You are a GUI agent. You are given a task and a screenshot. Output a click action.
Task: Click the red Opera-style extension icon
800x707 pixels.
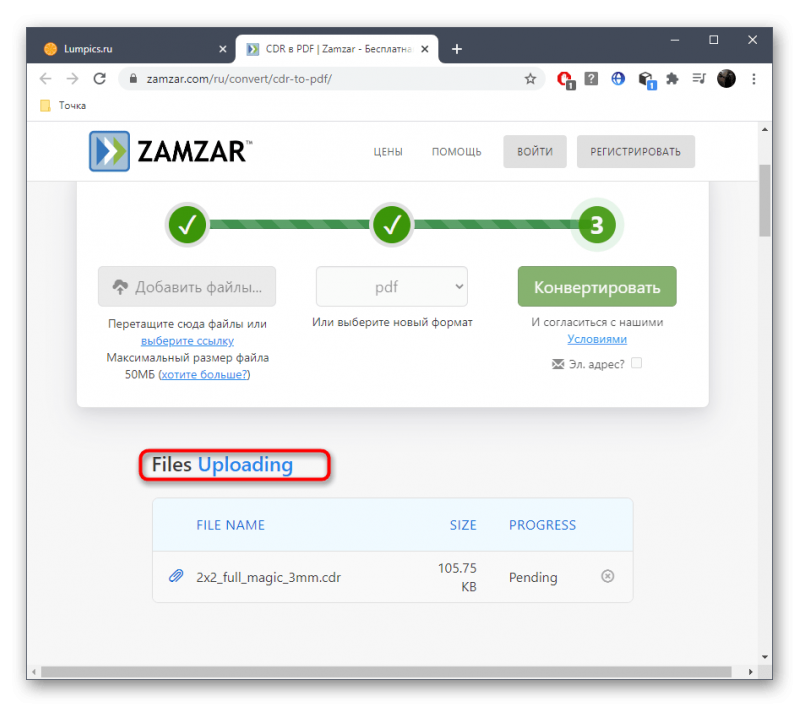pos(565,80)
